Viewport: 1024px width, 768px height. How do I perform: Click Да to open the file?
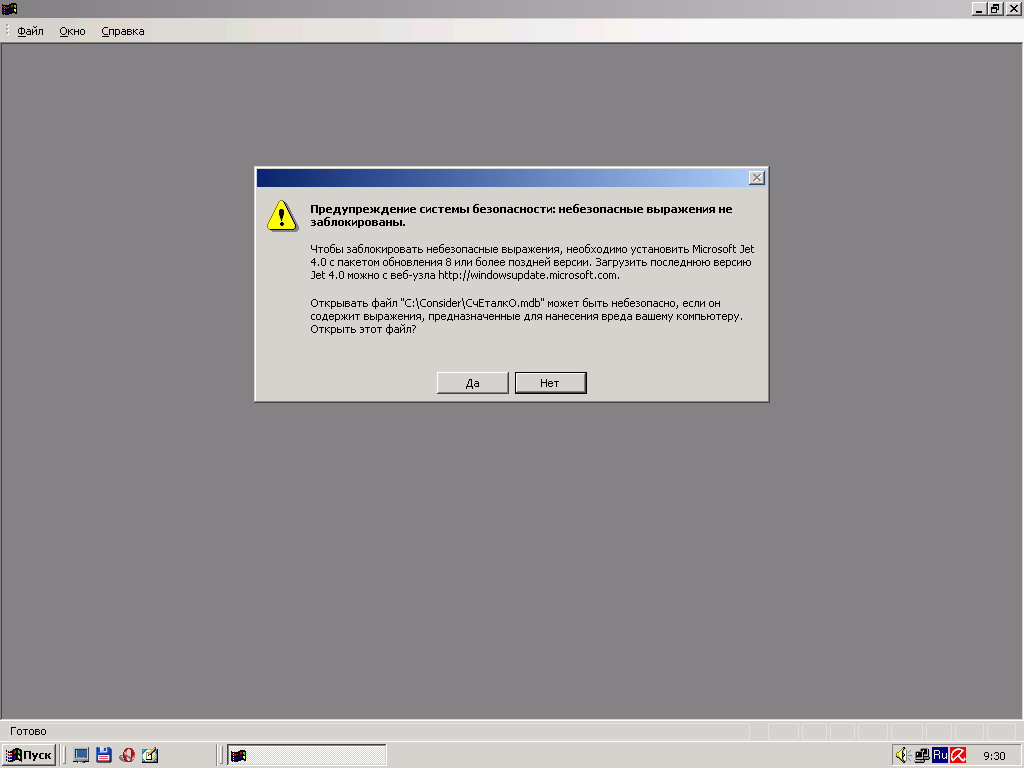coord(472,383)
